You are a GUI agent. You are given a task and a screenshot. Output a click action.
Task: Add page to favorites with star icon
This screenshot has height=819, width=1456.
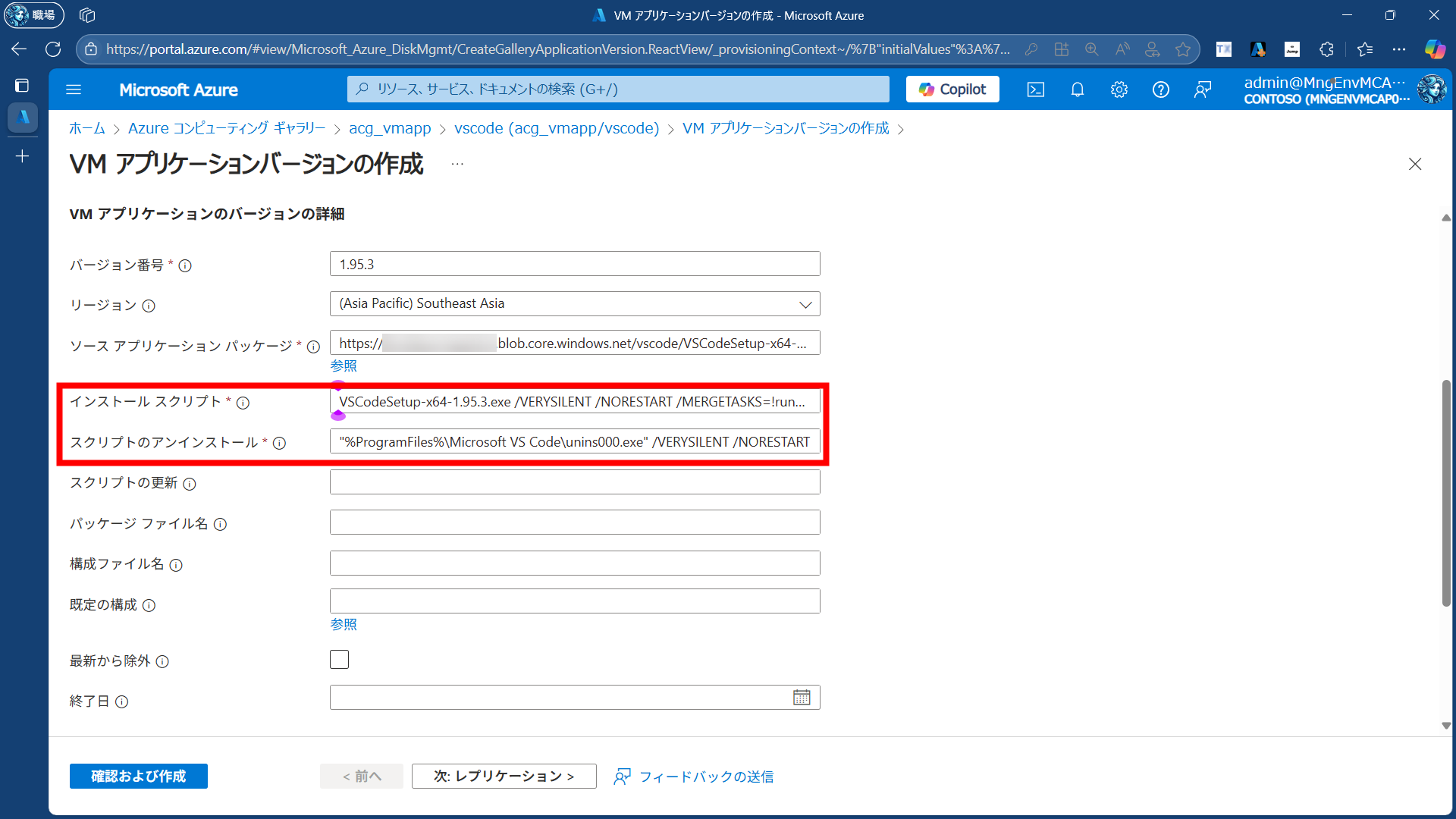tap(1183, 49)
